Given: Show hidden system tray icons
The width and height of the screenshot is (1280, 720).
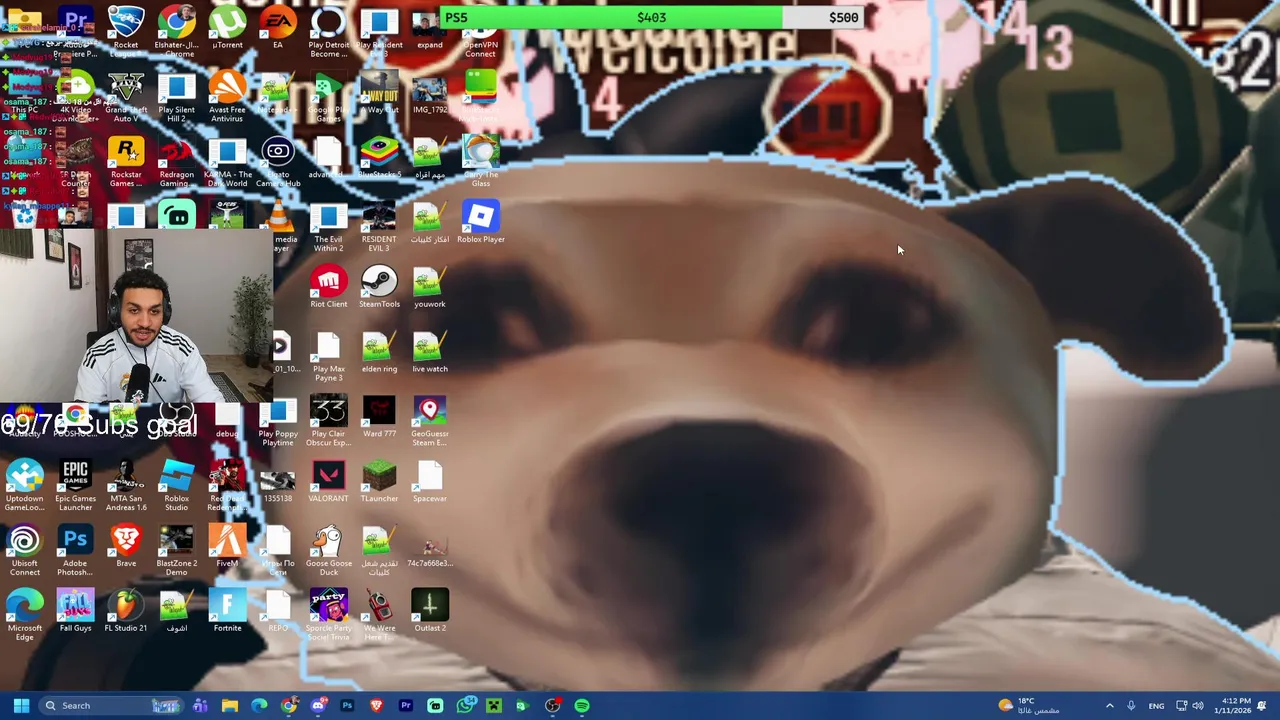Looking at the screenshot, I should 1109,706.
